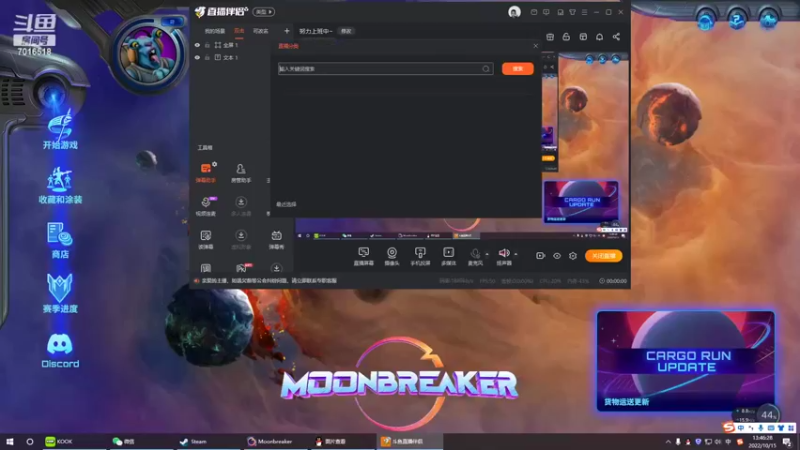The image size is (800, 450).
Task: Open settings gear on 弹幕助手
Action: coord(215,164)
